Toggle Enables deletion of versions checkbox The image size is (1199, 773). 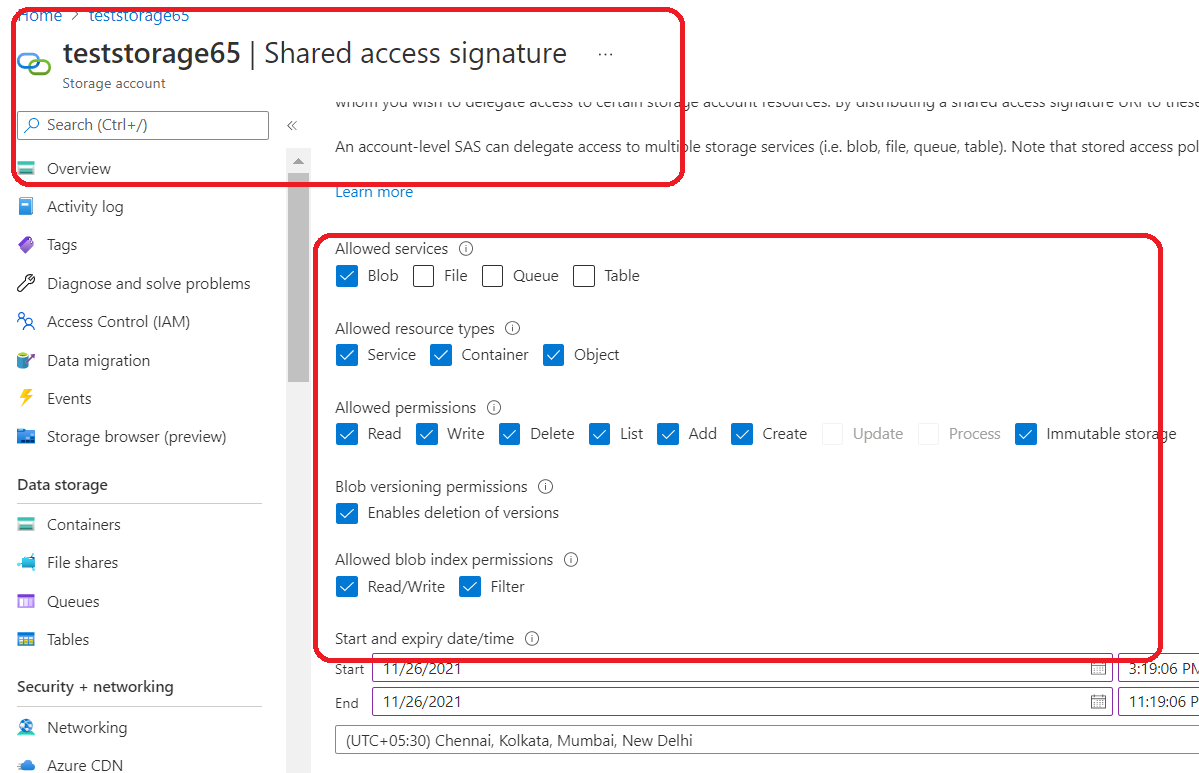click(347, 513)
